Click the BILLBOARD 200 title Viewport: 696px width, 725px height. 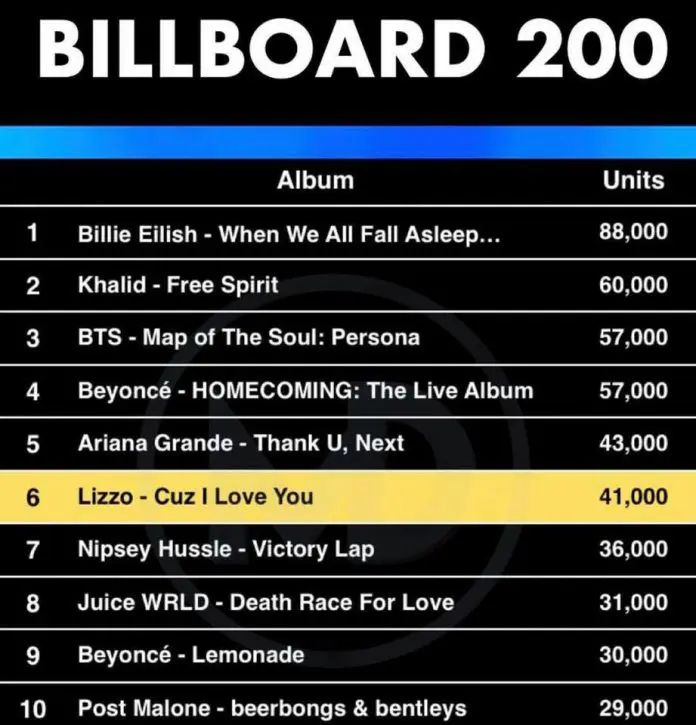(x=348, y=48)
